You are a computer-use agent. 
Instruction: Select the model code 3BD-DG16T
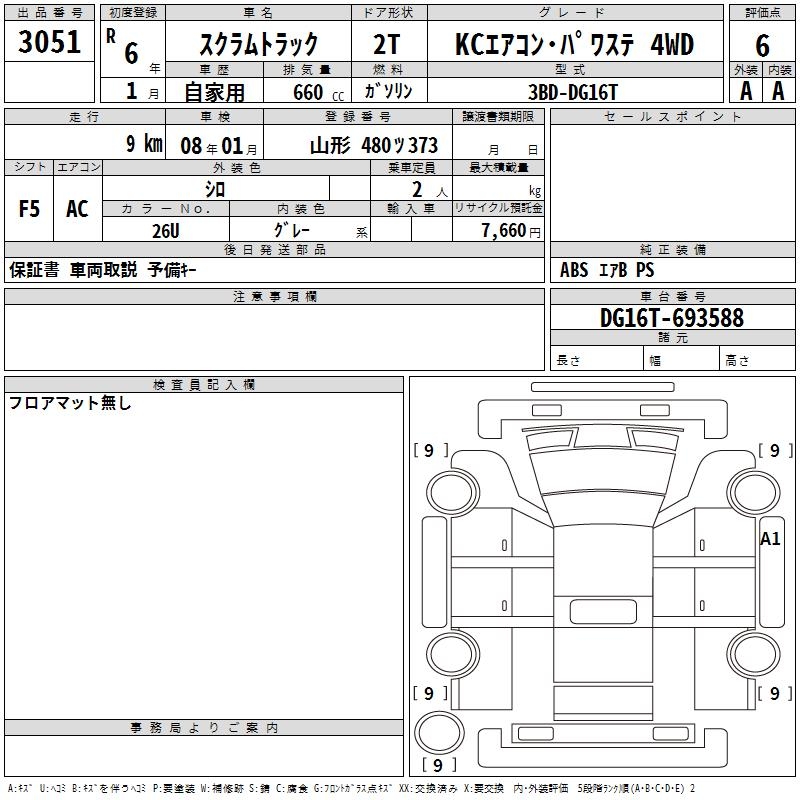[573, 92]
